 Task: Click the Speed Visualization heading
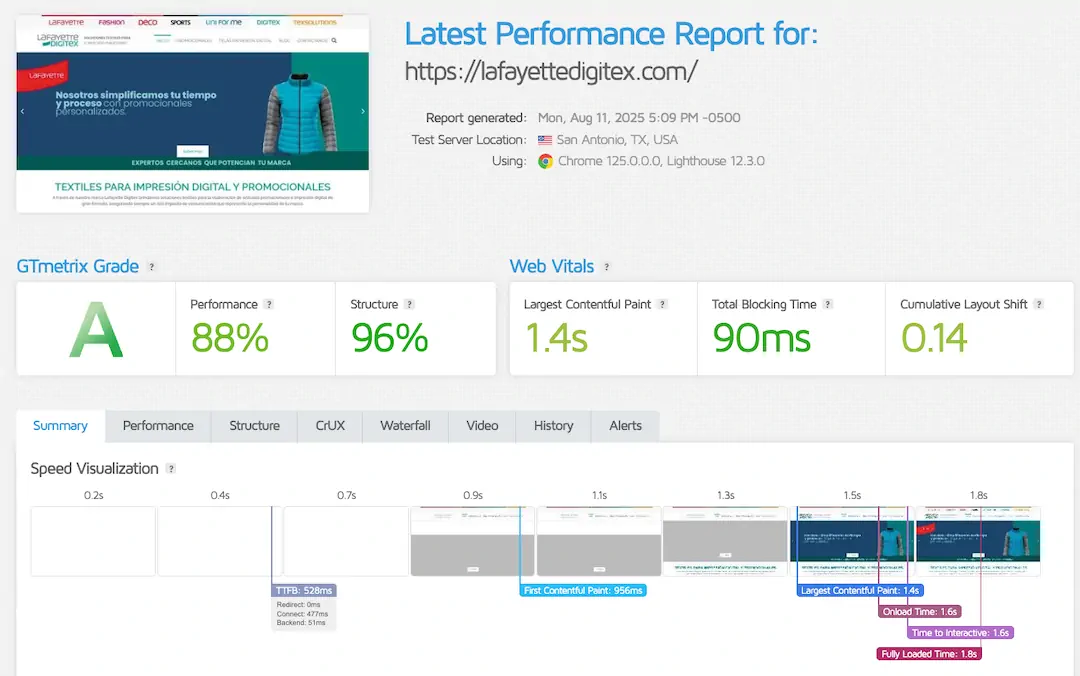coord(94,469)
